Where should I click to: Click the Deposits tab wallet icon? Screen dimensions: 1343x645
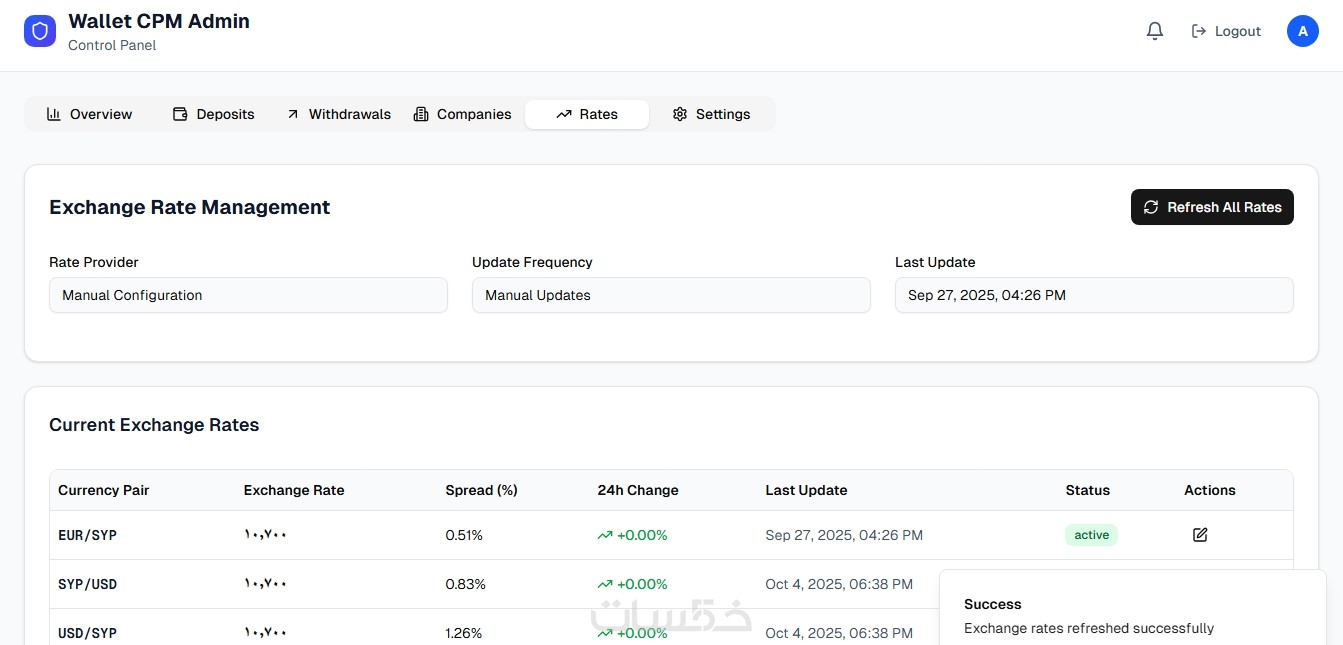coord(180,114)
